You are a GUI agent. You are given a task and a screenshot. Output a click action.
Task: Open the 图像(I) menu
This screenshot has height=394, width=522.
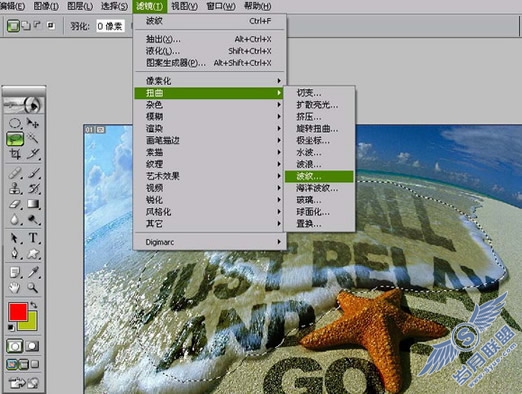tap(46, 6)
